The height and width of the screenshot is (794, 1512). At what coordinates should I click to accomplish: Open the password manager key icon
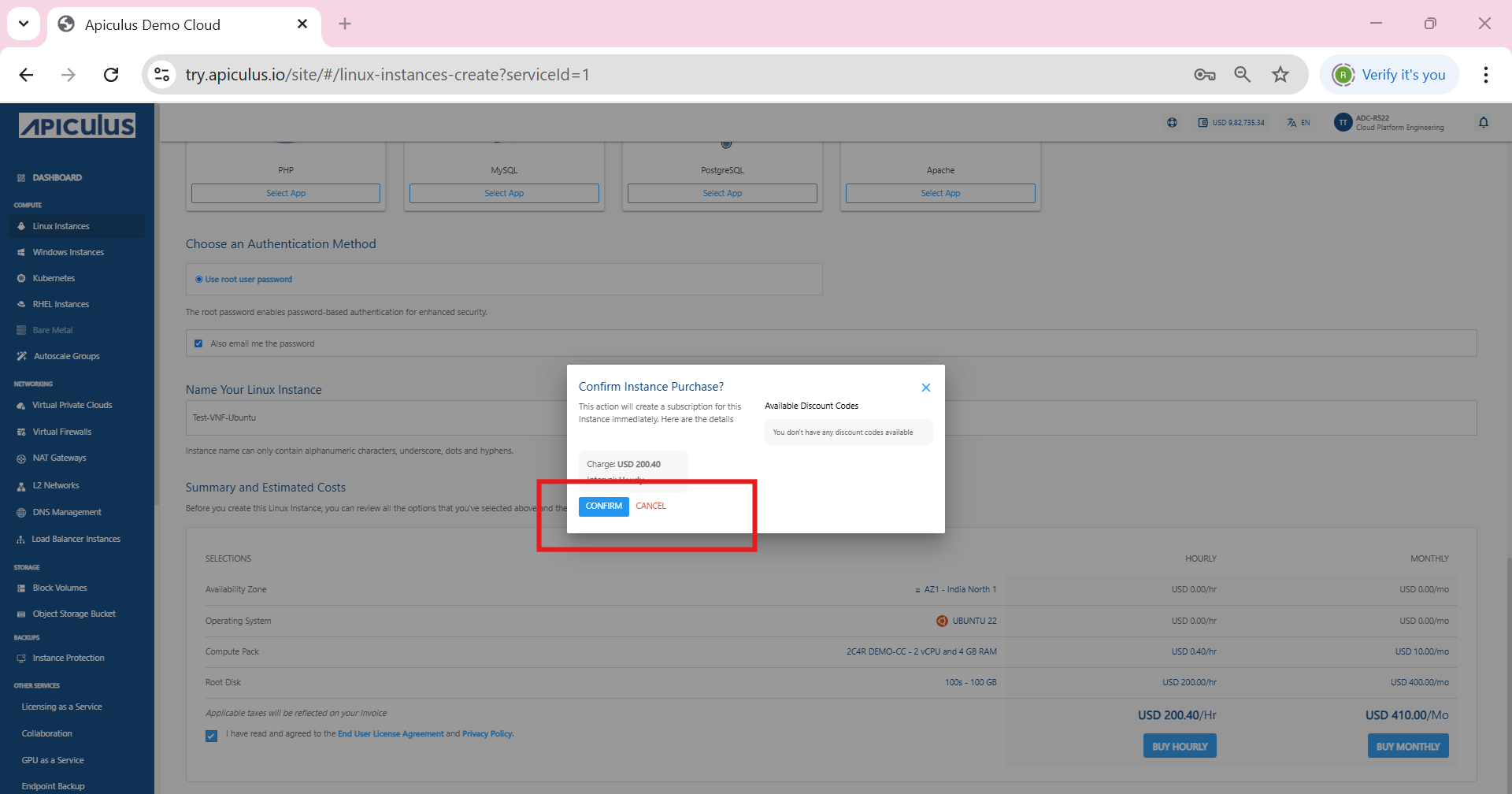point(1204,75)
